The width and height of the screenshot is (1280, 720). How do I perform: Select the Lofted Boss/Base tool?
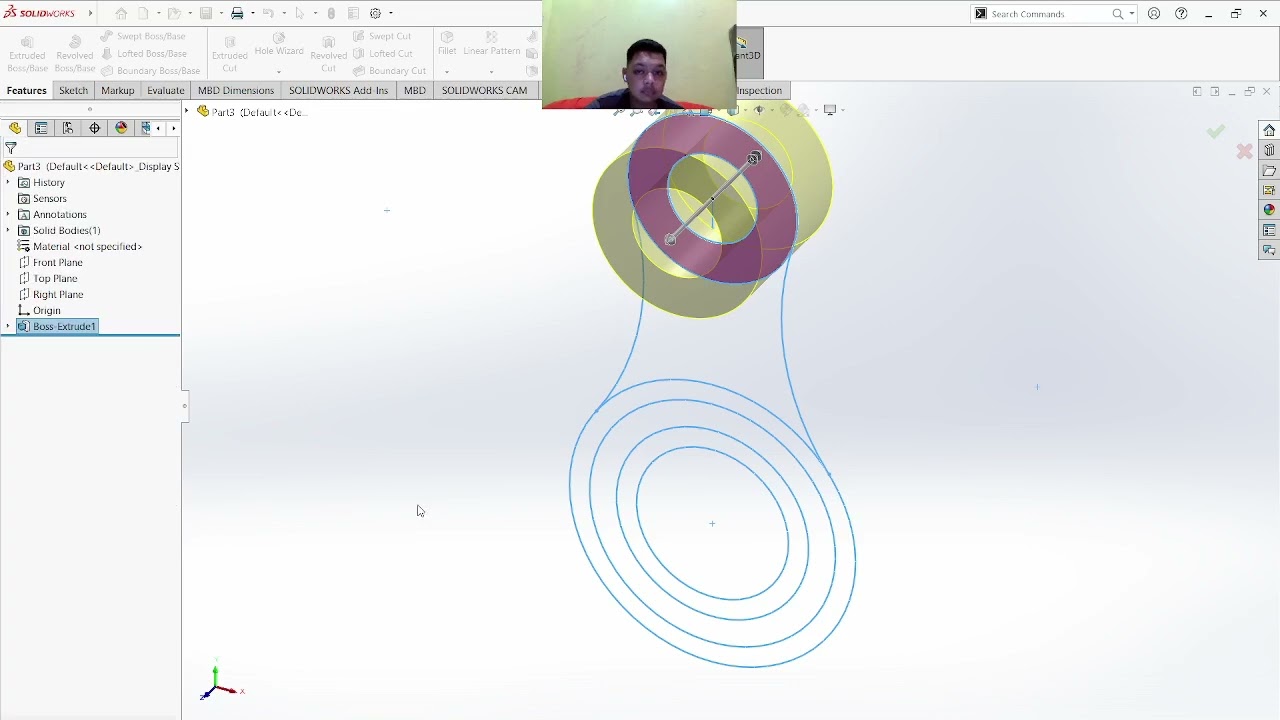(x=143, y=53)
